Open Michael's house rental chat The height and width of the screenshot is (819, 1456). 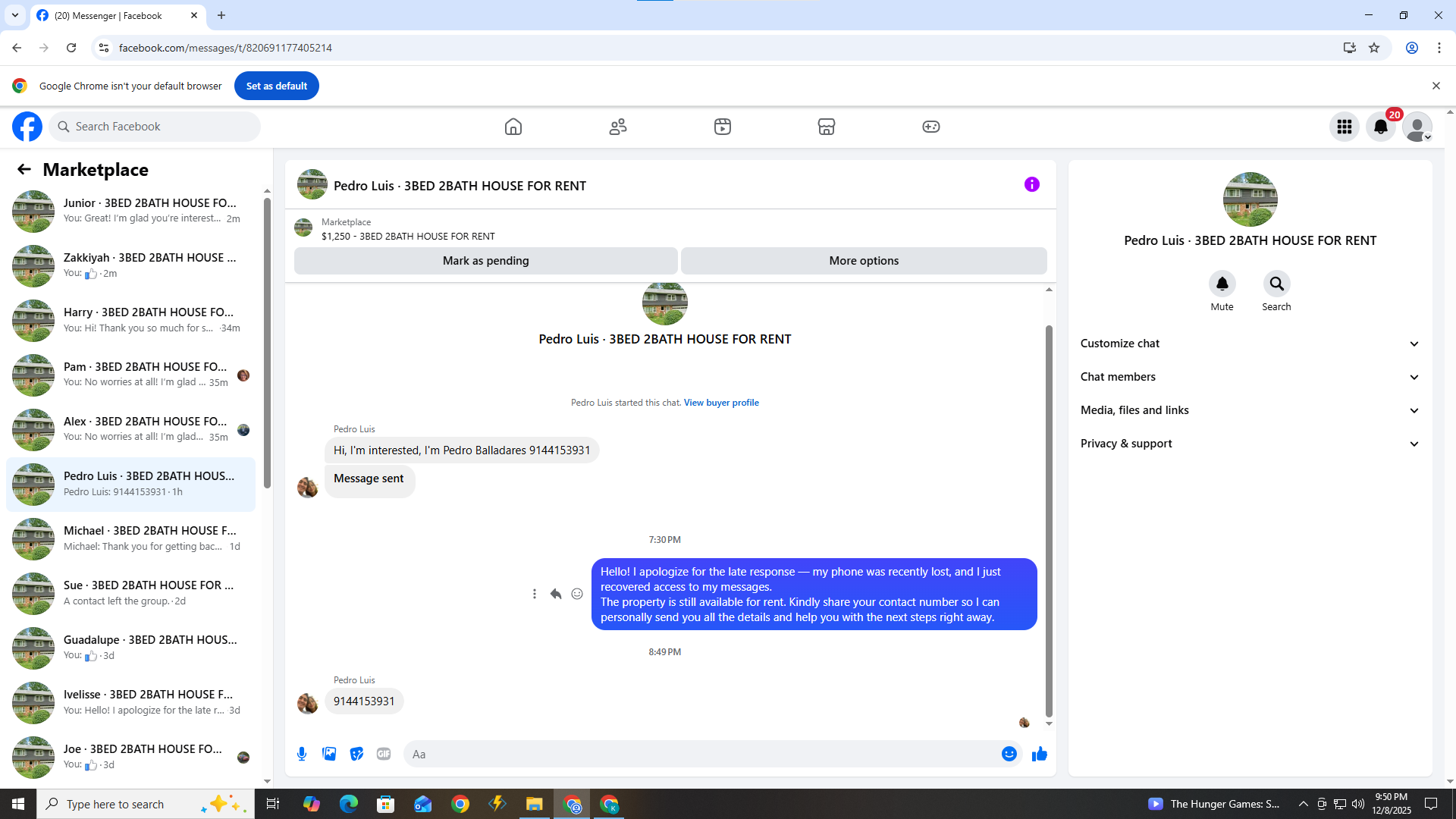tap(130, 538)
